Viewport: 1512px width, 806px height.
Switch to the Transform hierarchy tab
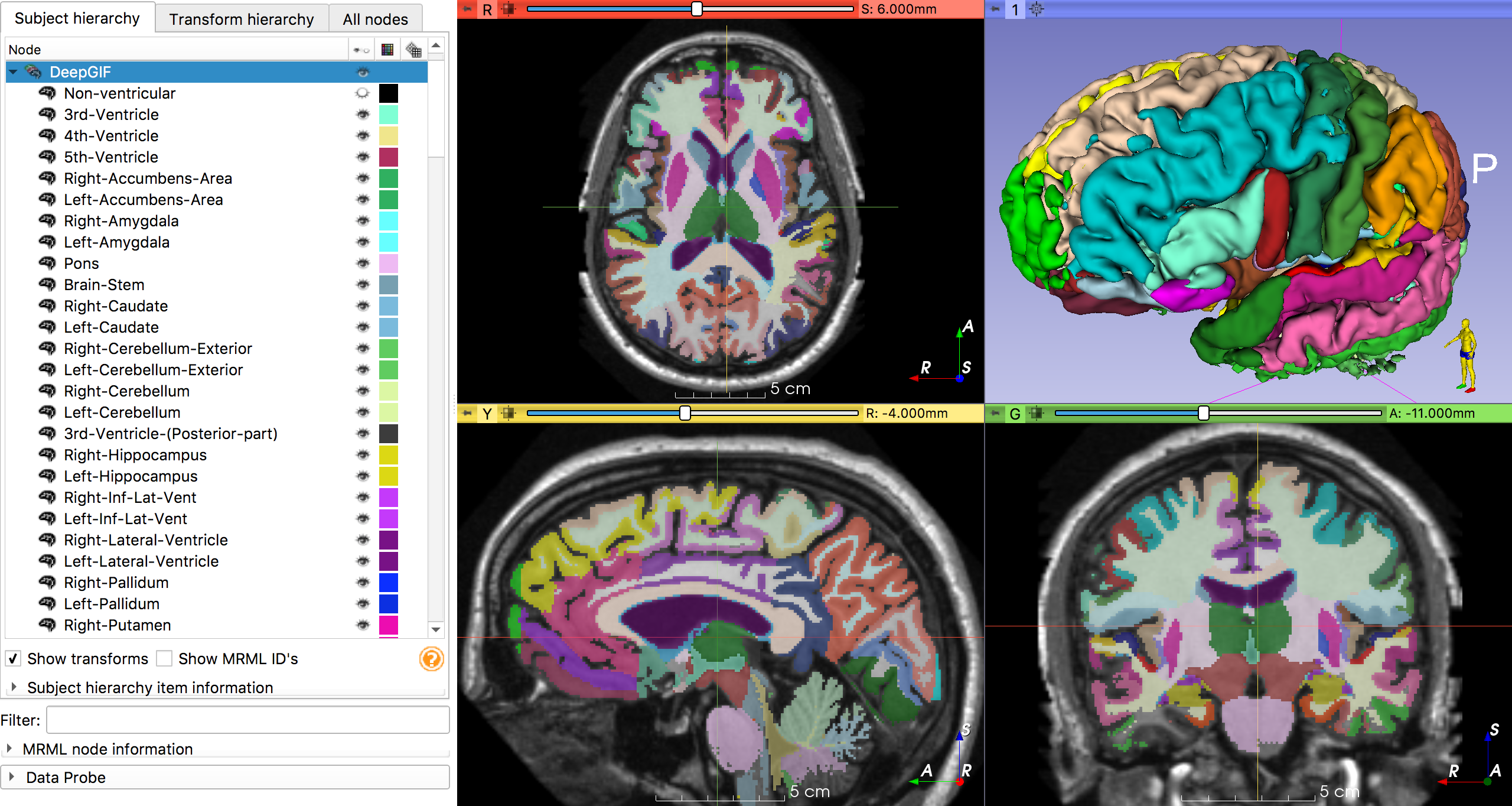(x=241, y=19)
